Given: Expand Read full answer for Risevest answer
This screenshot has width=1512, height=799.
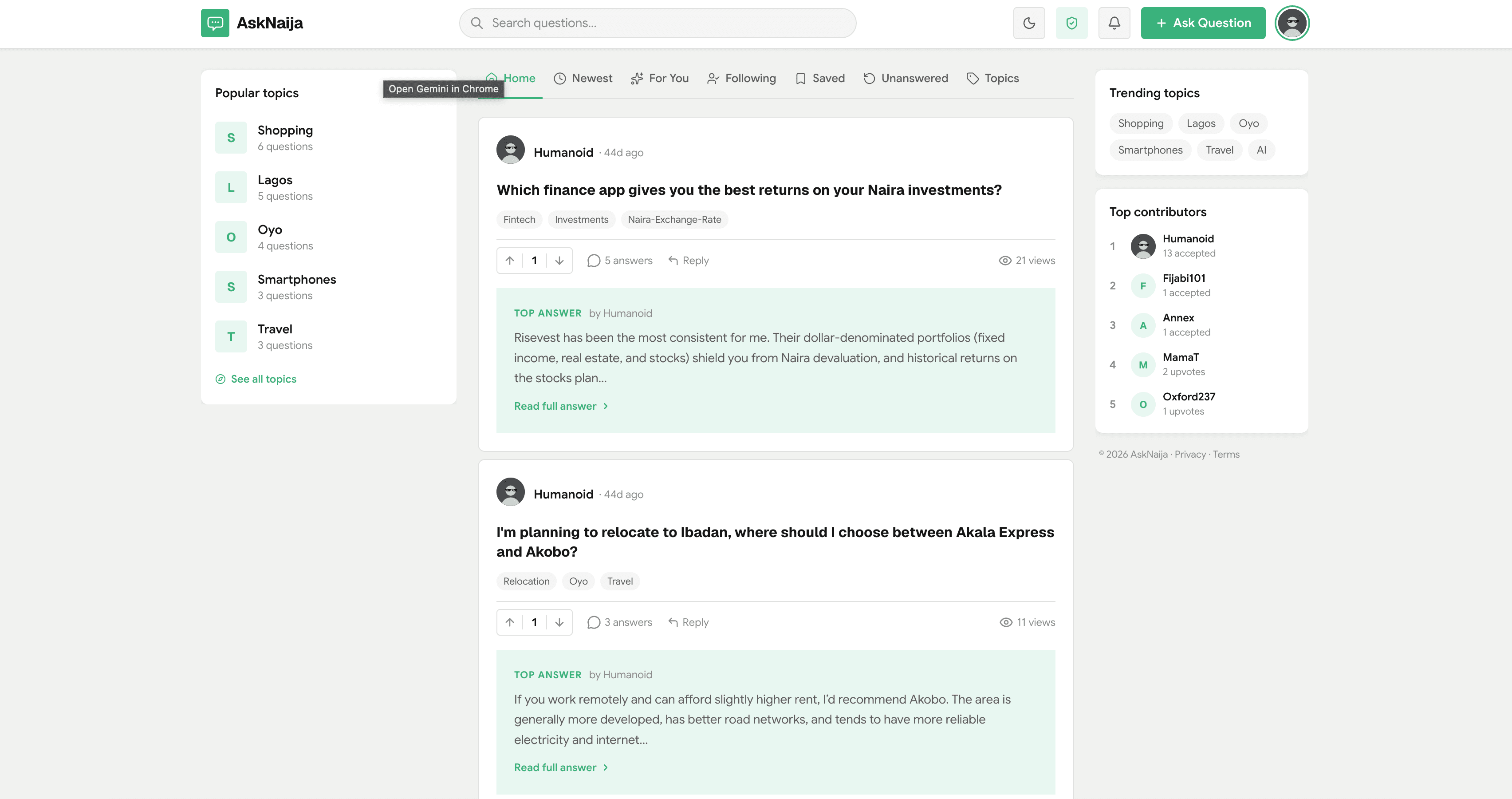Looking at the screenshot, I should click(561, 406).
